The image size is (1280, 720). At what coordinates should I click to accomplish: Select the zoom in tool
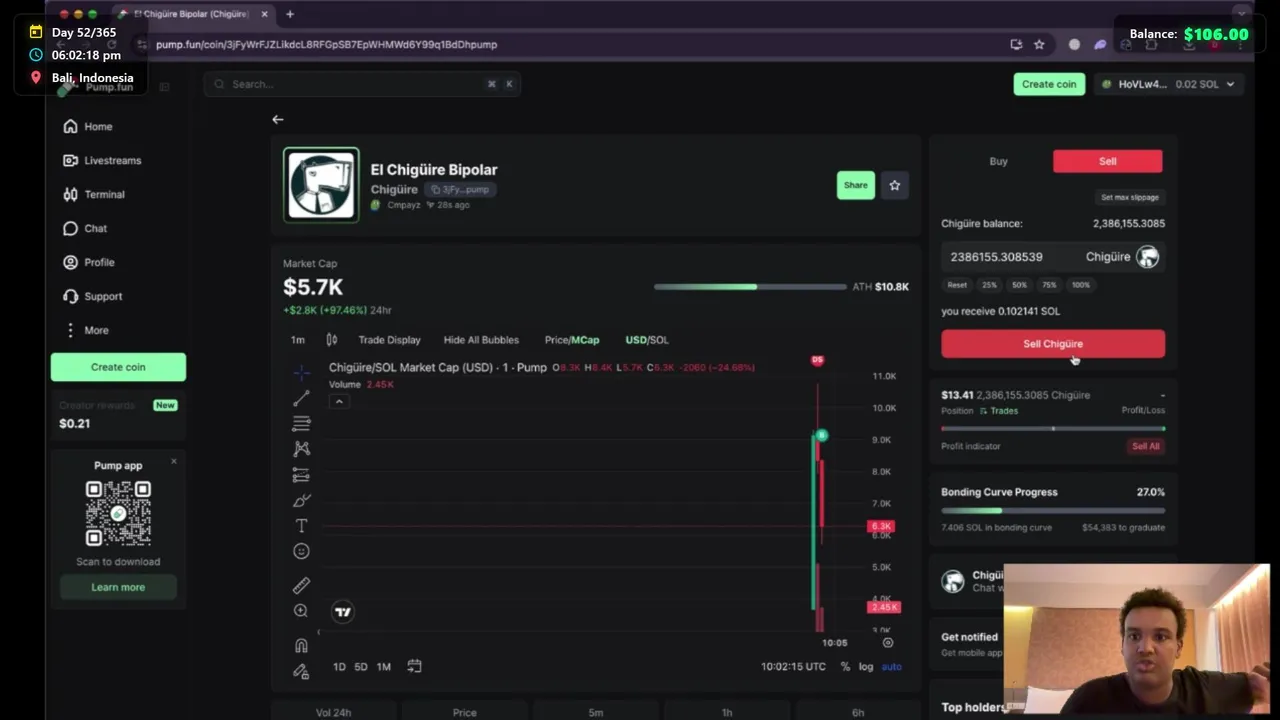(x=301, y=610)
